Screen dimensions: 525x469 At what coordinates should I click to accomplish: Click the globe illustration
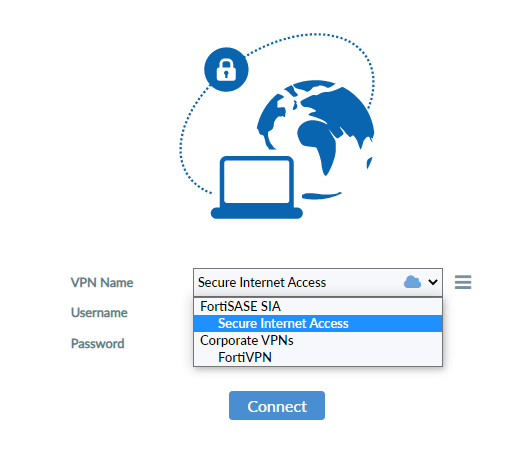coord(315,139)
